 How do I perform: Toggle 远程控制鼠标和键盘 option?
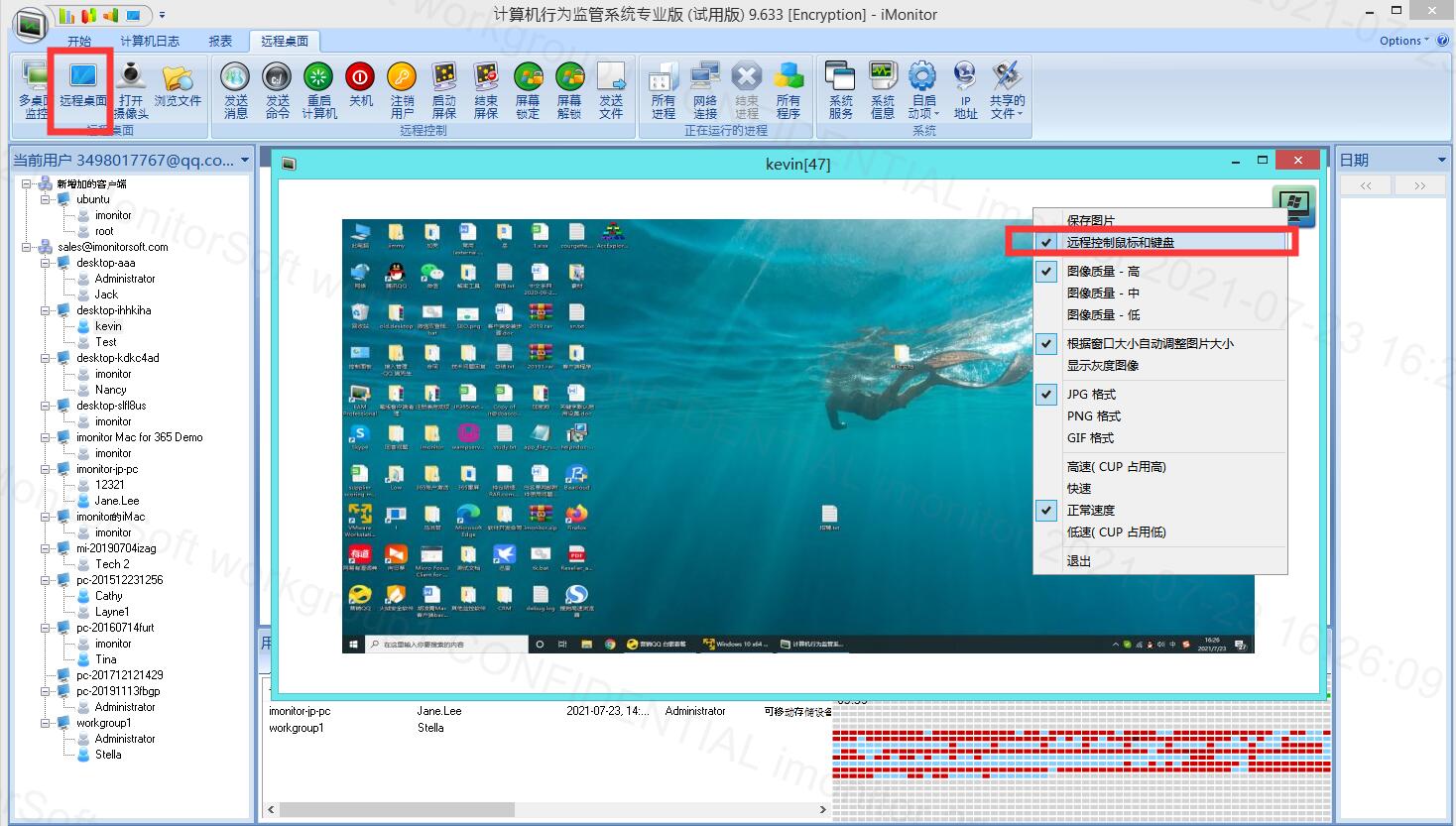1120,242
